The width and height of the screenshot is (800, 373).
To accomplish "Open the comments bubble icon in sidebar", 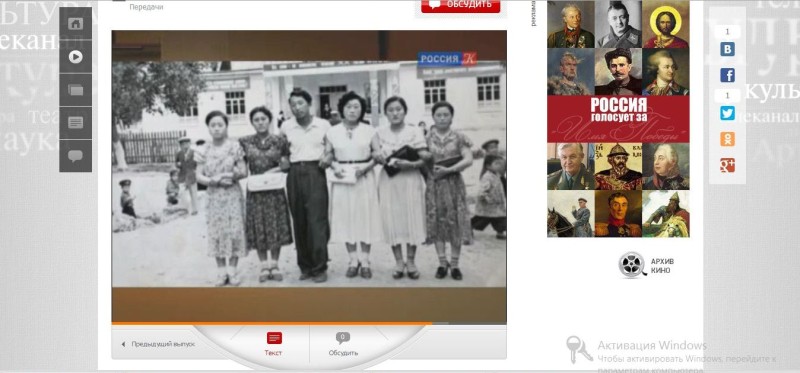I will tap(76, 156).
